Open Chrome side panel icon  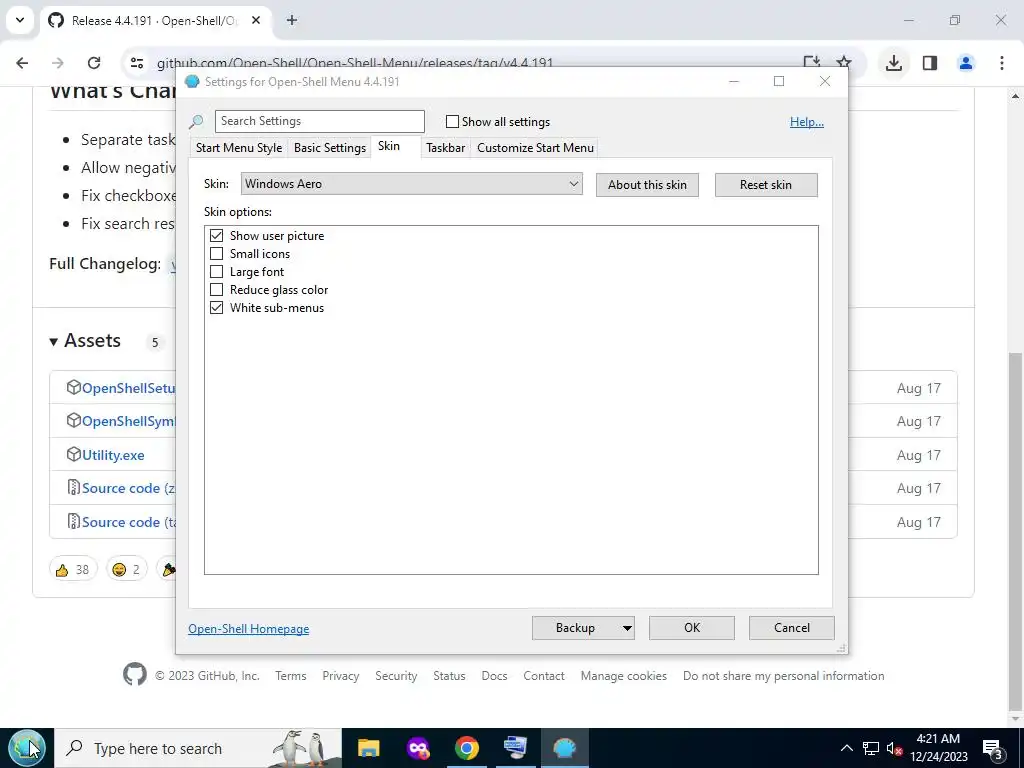[930, 63]
